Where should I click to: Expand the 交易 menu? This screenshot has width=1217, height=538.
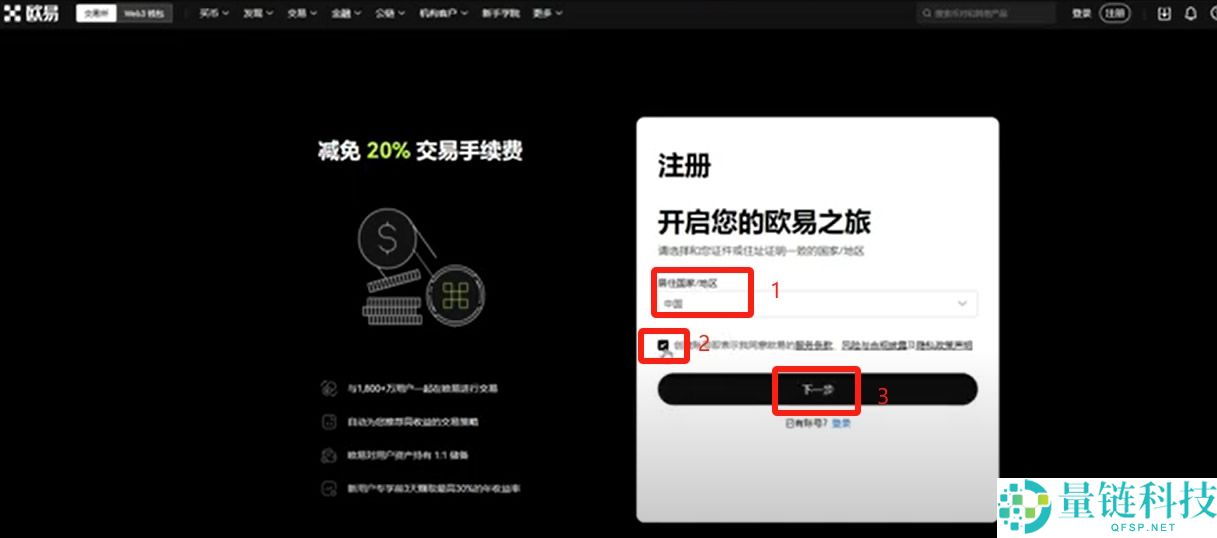[x=302, y=14]
